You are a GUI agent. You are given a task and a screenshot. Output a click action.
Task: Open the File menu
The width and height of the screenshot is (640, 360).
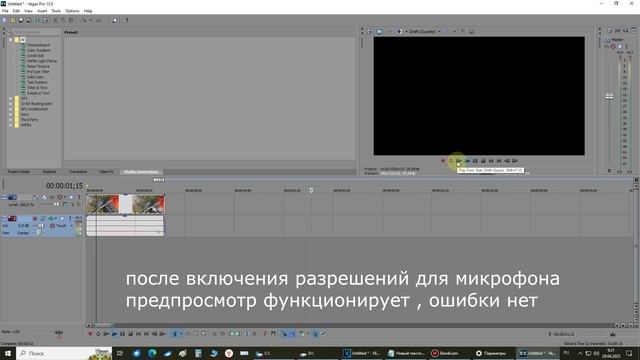[5, 11]
